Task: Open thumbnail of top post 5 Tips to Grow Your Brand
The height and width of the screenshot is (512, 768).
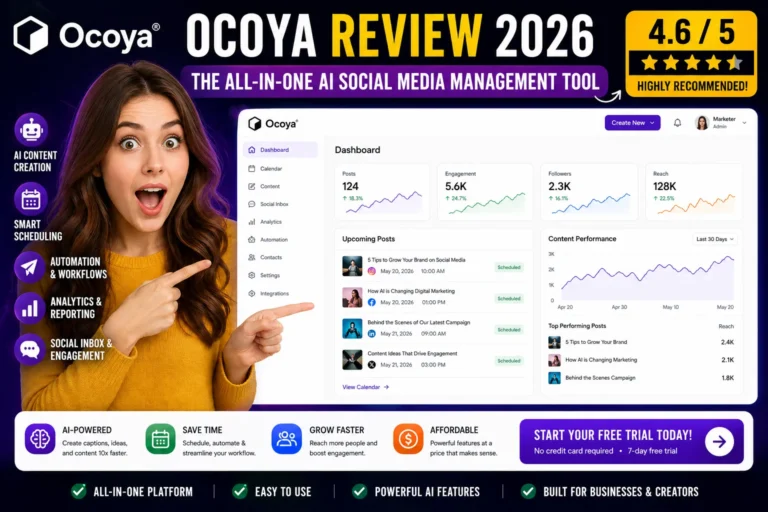Action: (554, 342)
